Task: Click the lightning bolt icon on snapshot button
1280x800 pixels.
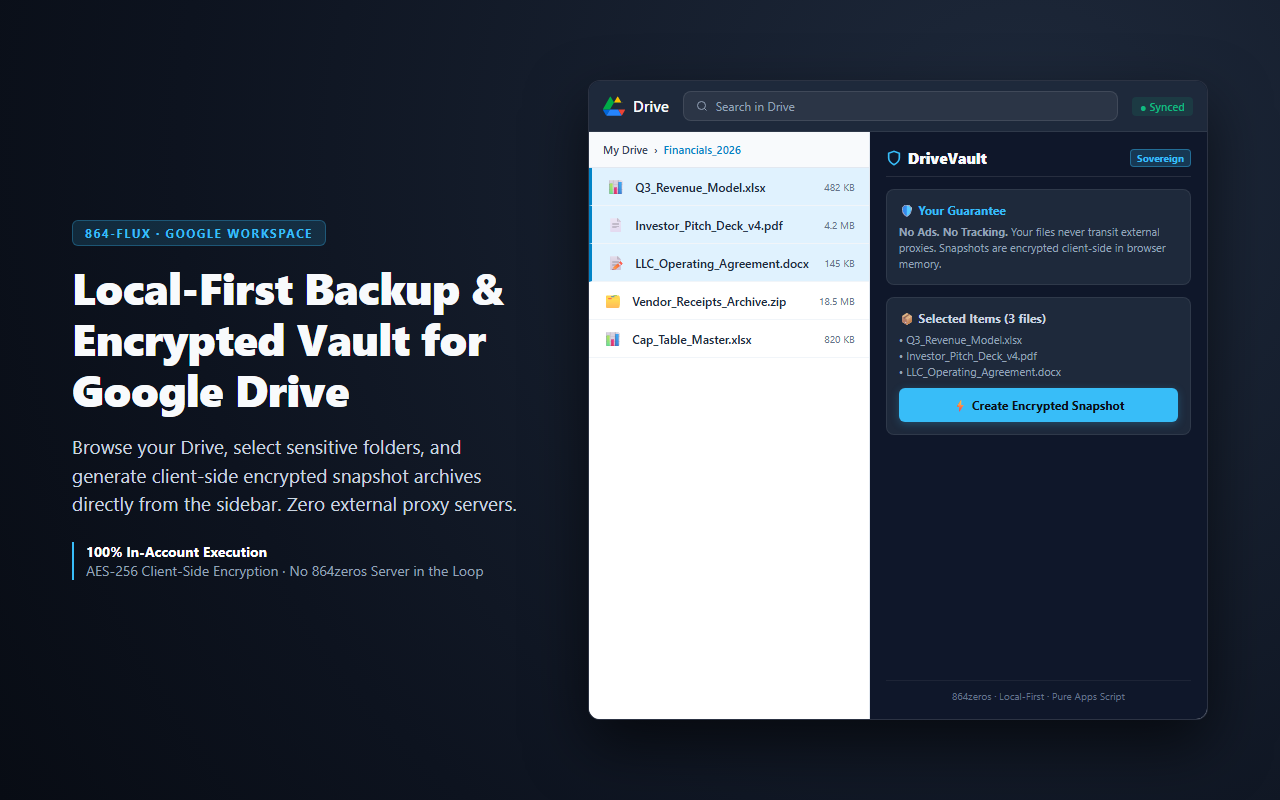Action: [960, 406]
